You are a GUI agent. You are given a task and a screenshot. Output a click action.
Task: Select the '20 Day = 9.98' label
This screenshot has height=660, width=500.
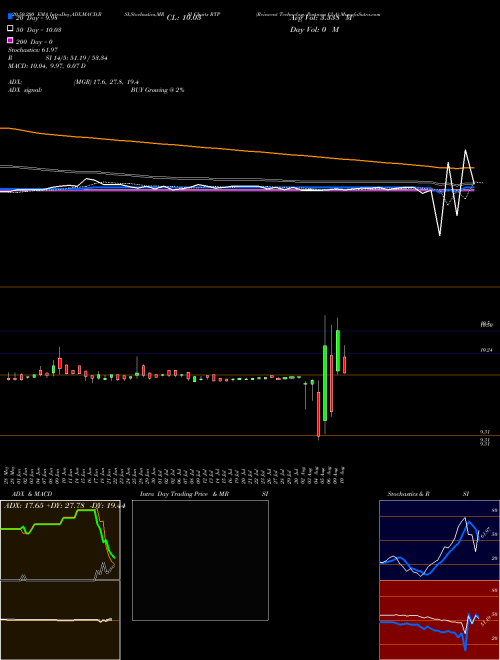point(36,18)
